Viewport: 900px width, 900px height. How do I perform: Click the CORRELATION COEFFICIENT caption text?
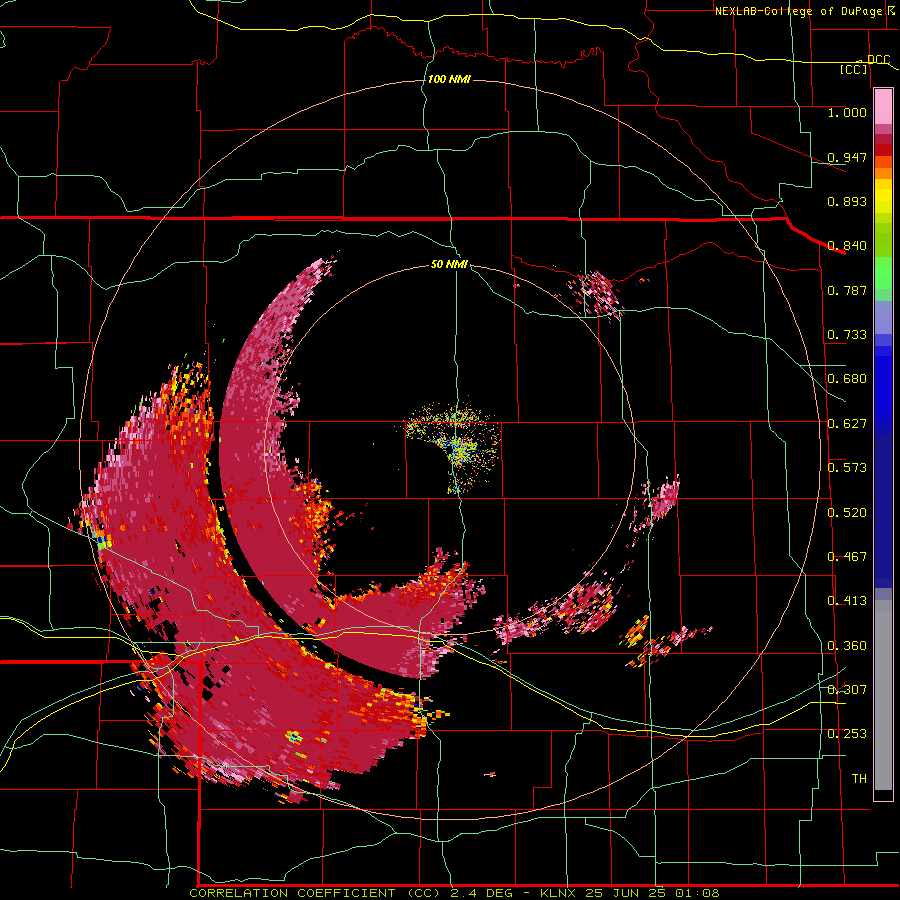(292, 893)
